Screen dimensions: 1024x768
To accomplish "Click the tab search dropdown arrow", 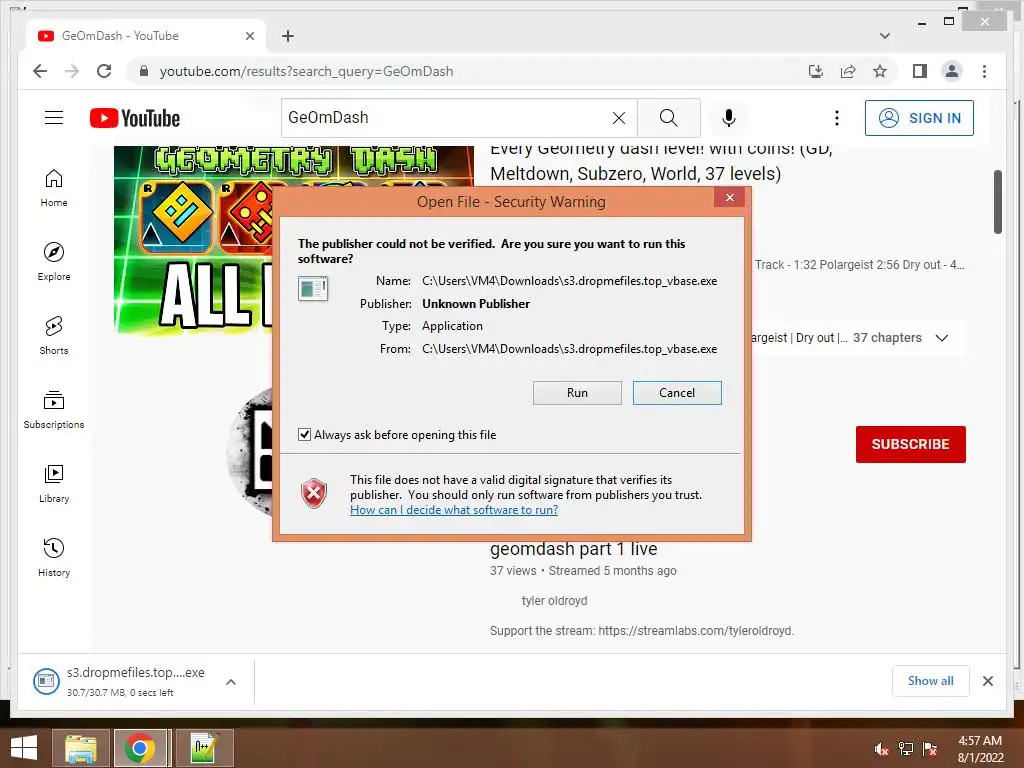I will pyautogui.click(x=885, y=36).
